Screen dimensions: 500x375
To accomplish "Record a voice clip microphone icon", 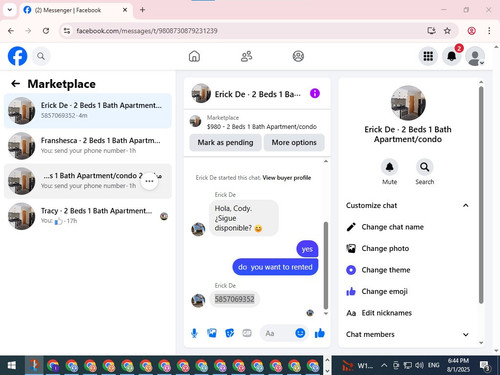I will coord(194,333).
